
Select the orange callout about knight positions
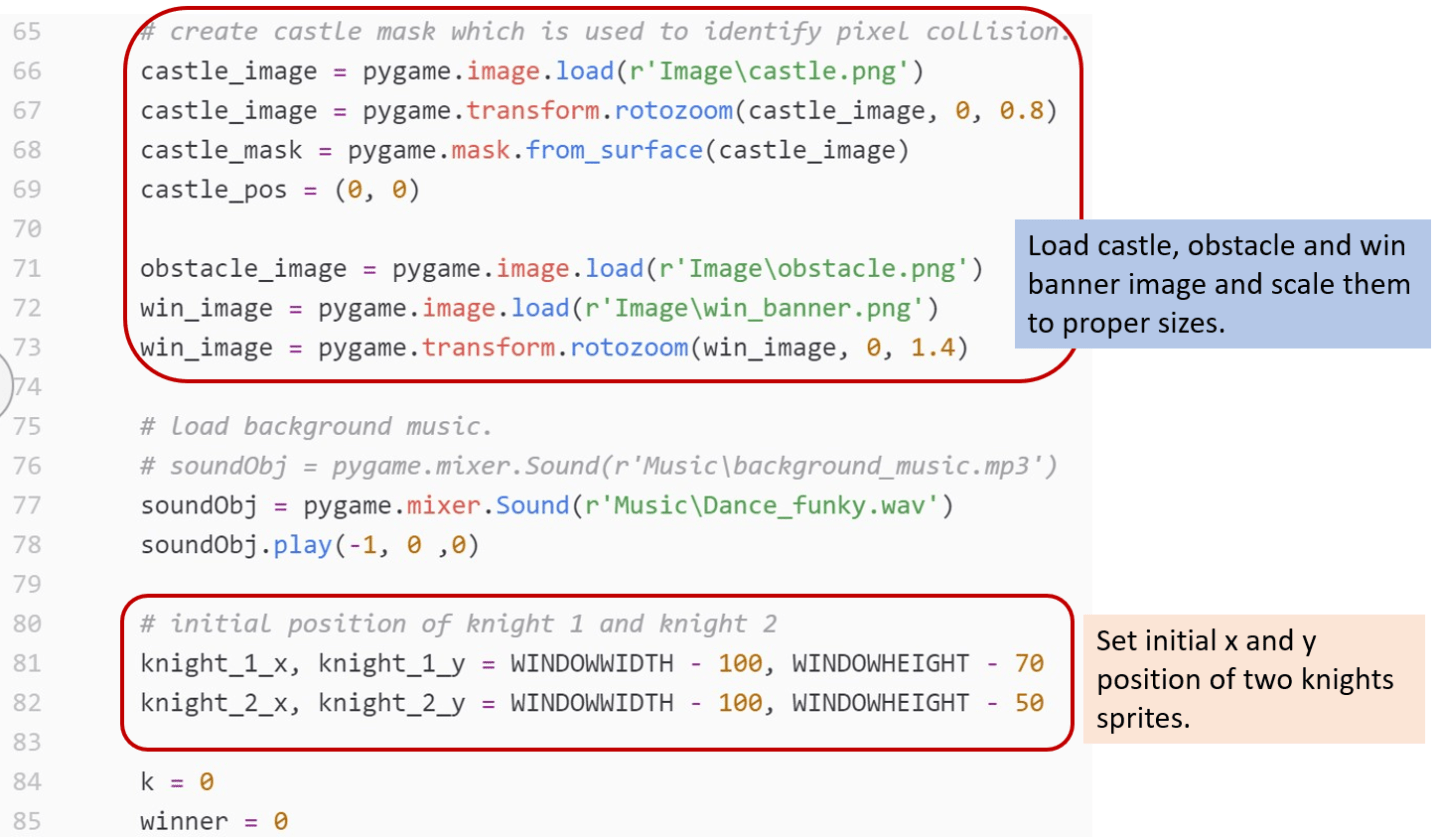click(1253, 679)
